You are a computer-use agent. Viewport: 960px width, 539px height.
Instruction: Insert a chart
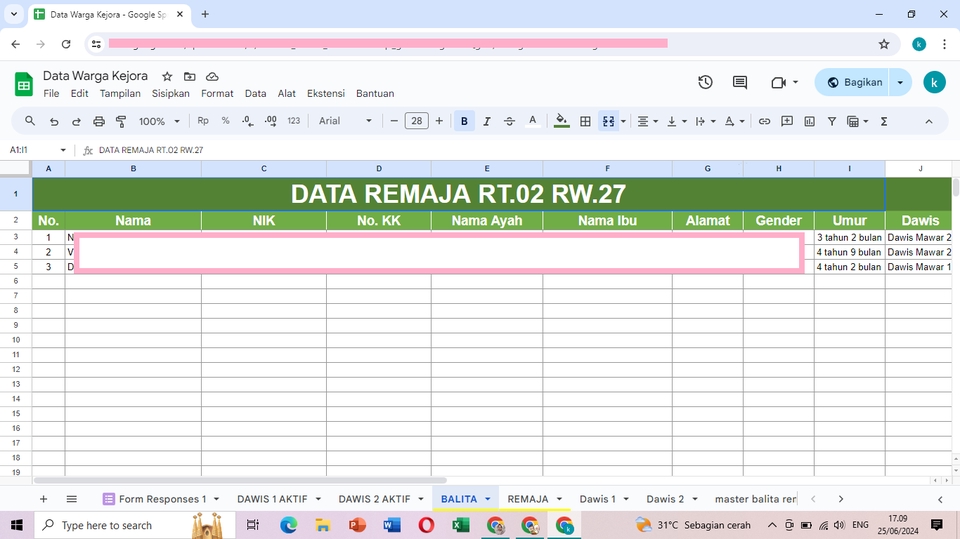point(809,121)
